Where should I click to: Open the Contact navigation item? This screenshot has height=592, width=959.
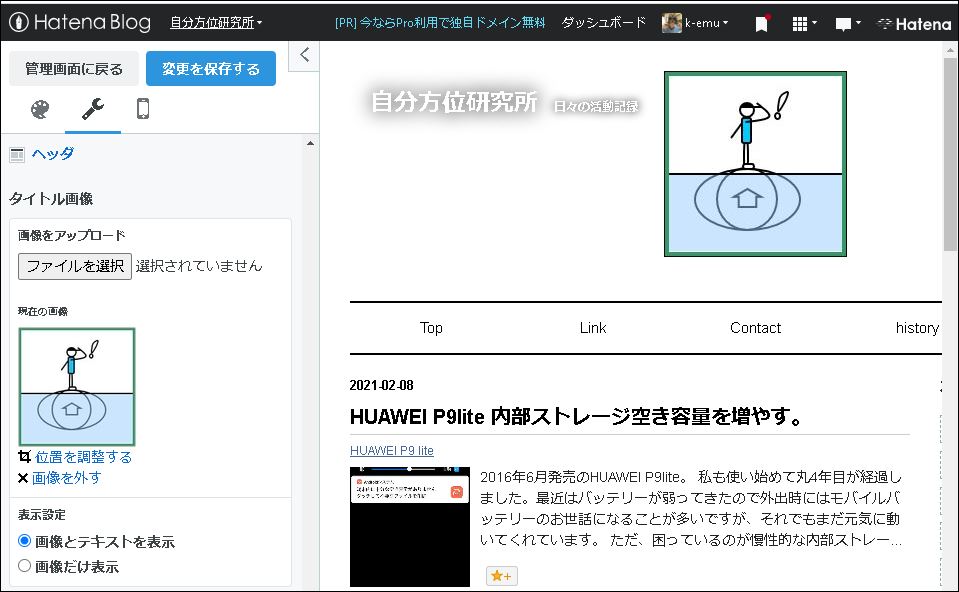(755, 328)
